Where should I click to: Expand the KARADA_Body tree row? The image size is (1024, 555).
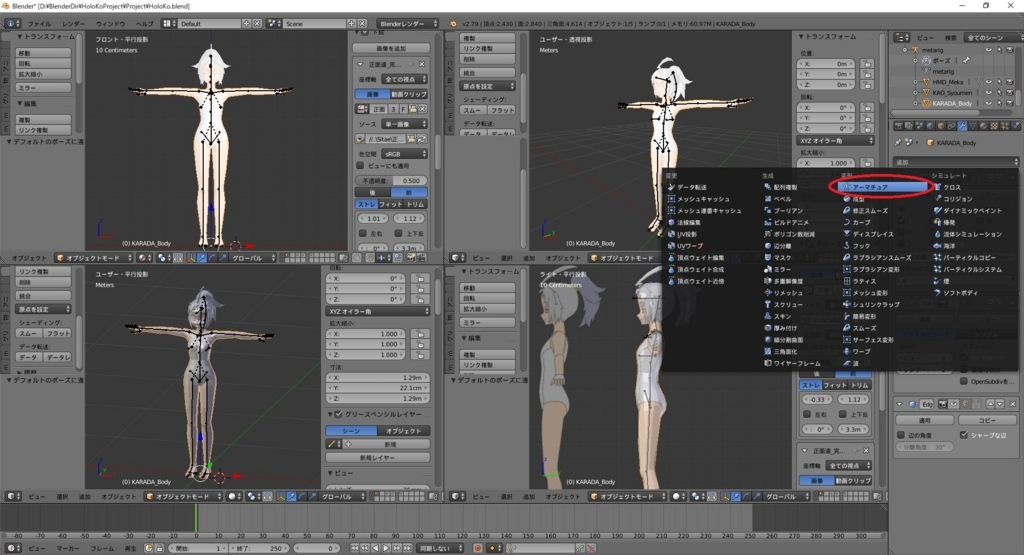coord(916,103)
